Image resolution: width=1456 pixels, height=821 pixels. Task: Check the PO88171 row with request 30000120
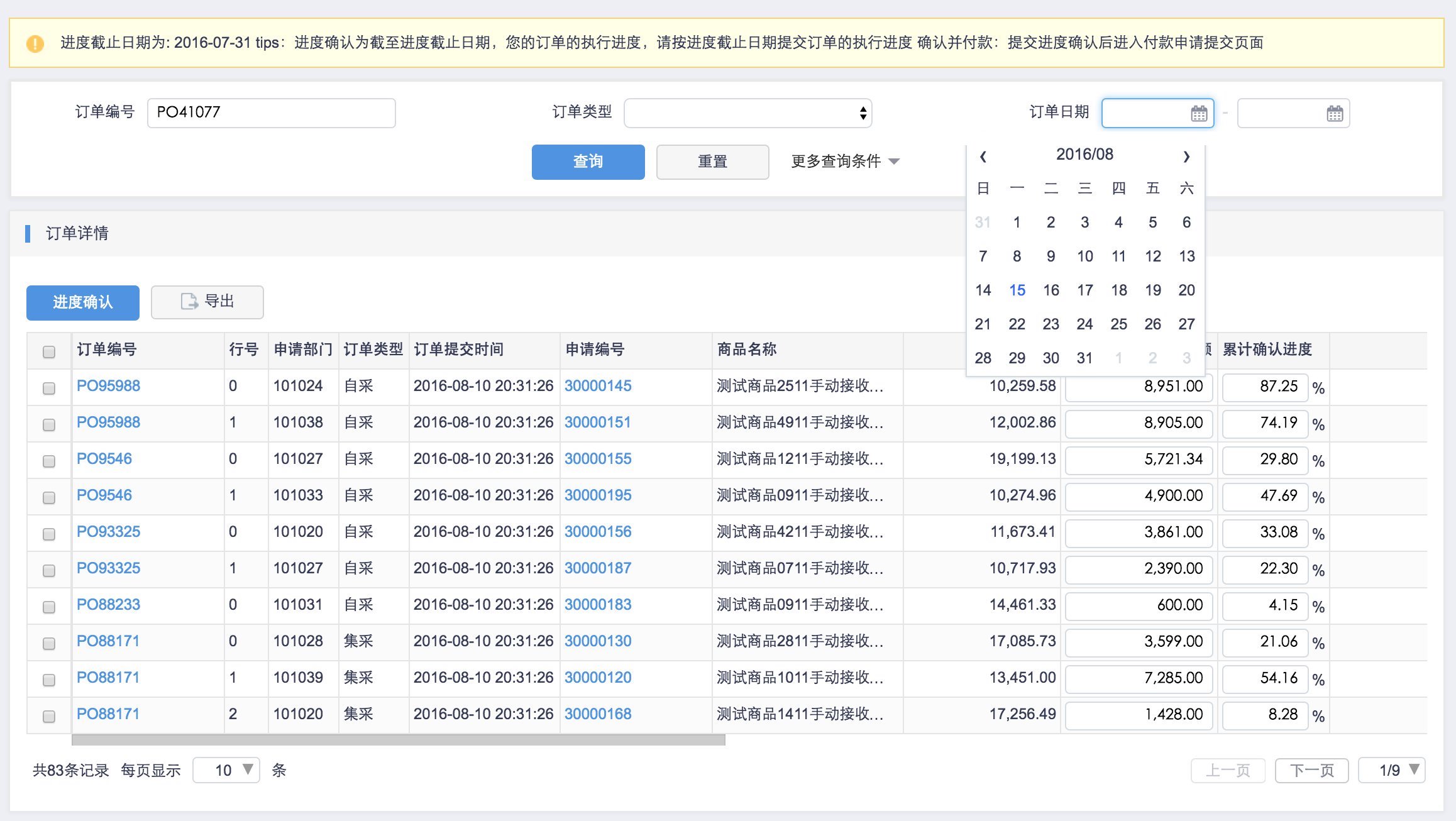[x=49, y=680]
